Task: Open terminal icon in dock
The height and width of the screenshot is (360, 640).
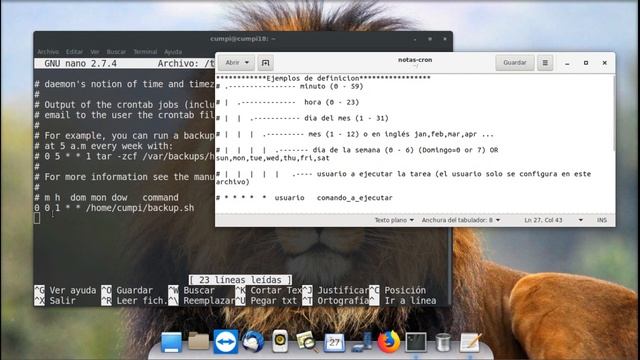Action: coord(416,342)
